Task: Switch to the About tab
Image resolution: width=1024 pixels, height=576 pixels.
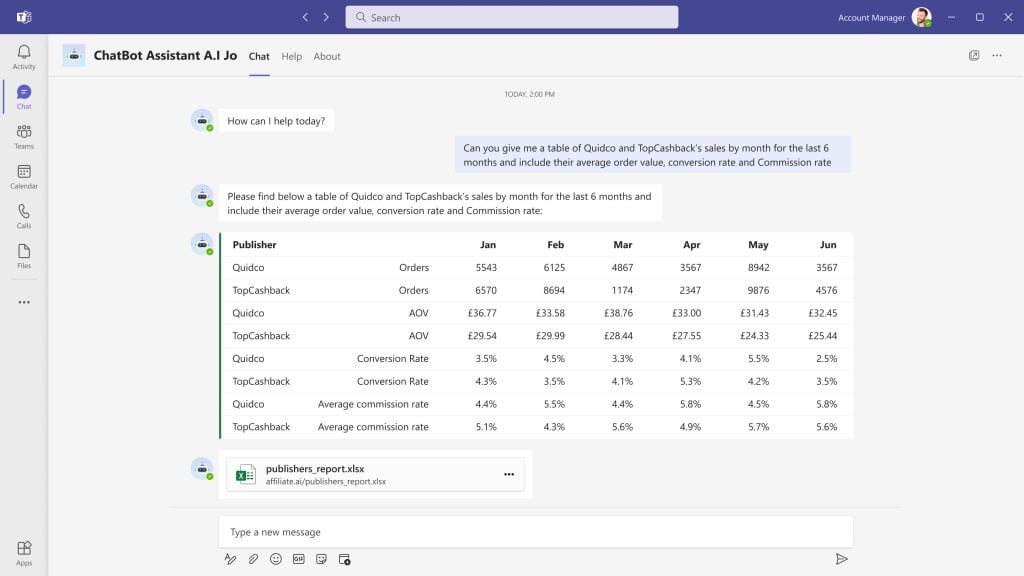Action: [x=327, y=56]
